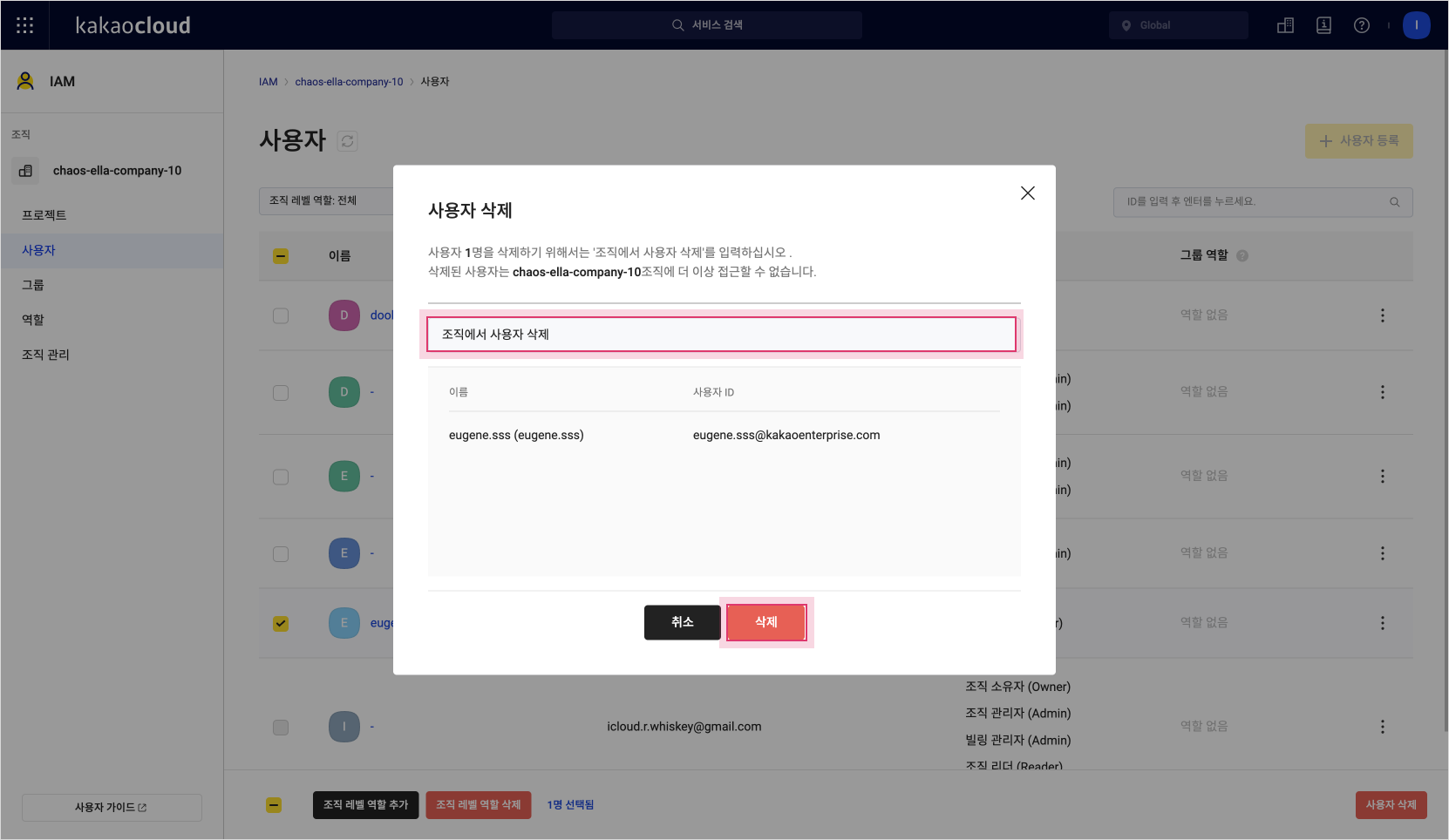Viewport: 1449px width, 840px height.
Task: Open the all-services grid menu icon
Action: point(25,25)
